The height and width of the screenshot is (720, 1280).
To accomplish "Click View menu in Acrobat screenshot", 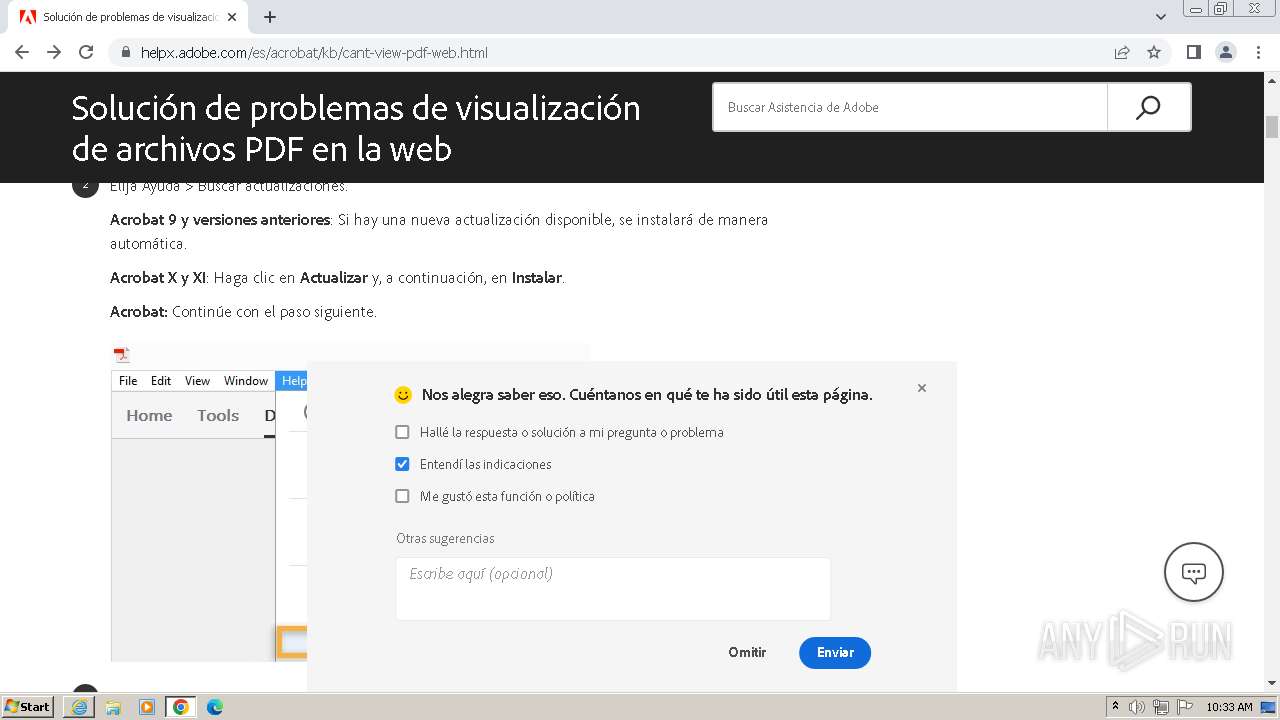I will [197, 381].
